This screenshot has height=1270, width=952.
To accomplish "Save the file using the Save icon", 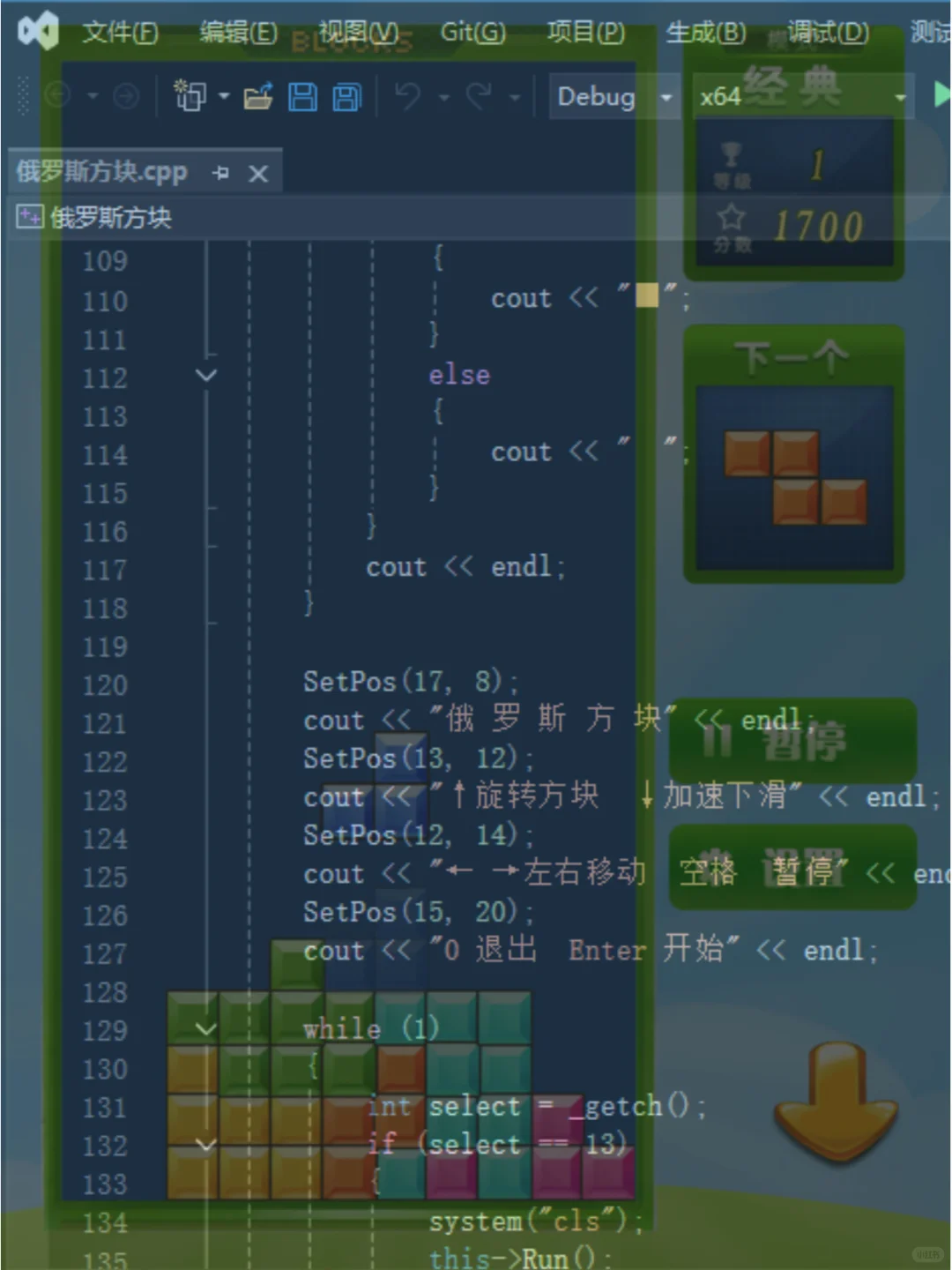I will [303, 97].
